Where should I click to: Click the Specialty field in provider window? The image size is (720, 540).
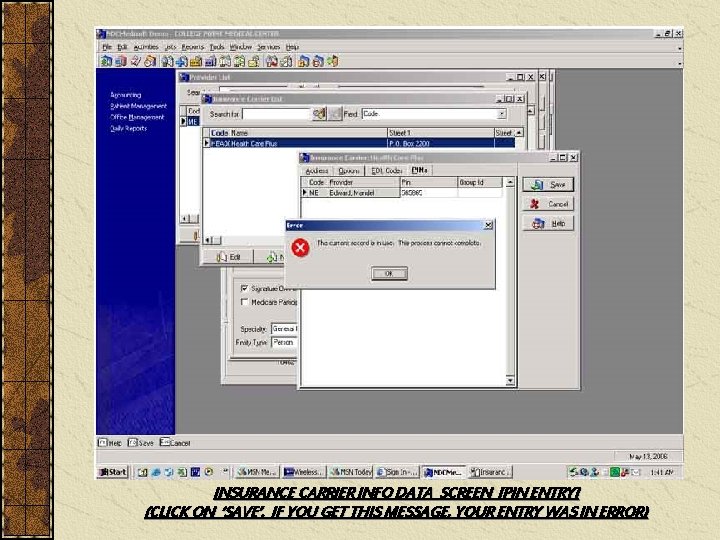(285, 329)
